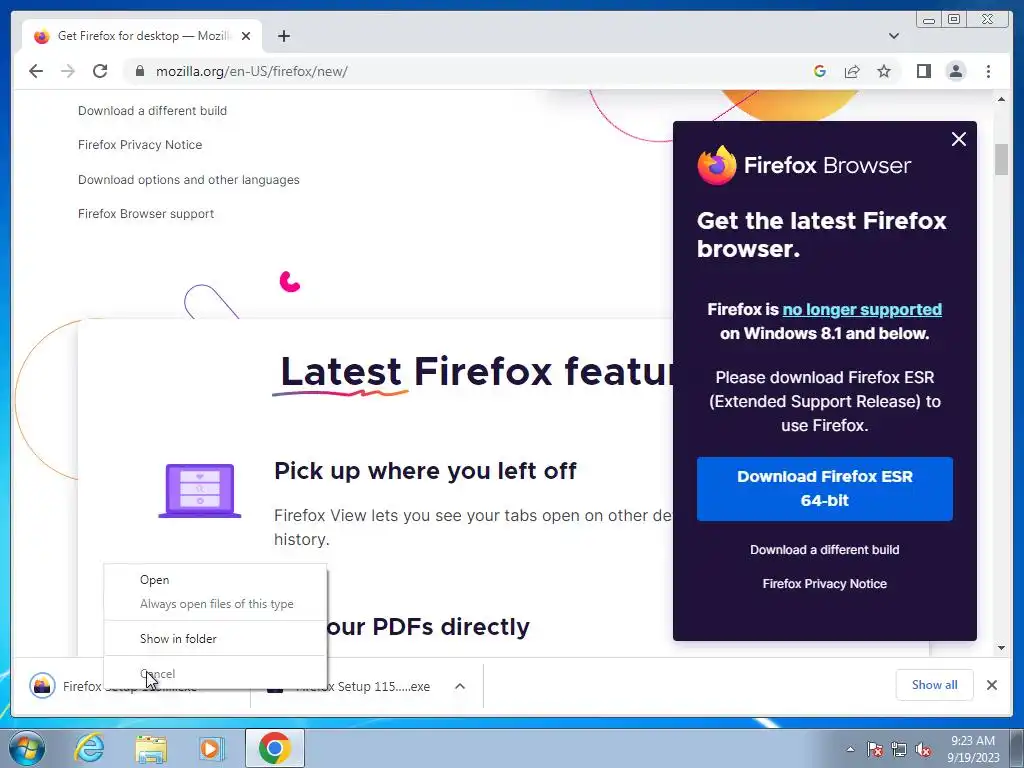Select Always open files of this type

pyautogui.click(x=215, y=604)
